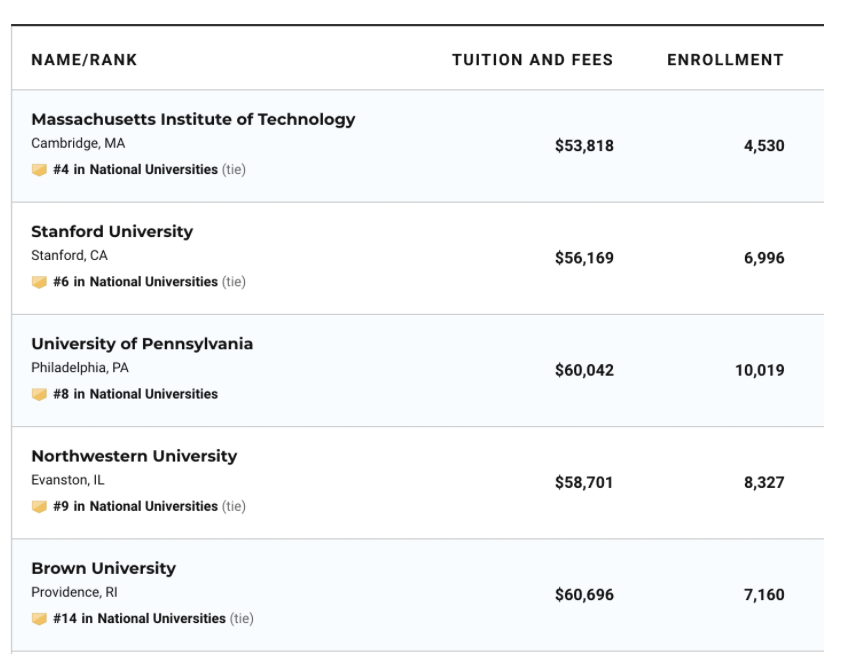The image size is (844, 664).
Task: Open Penn's '#8 in National Universities' ranking
Action: 135,394
